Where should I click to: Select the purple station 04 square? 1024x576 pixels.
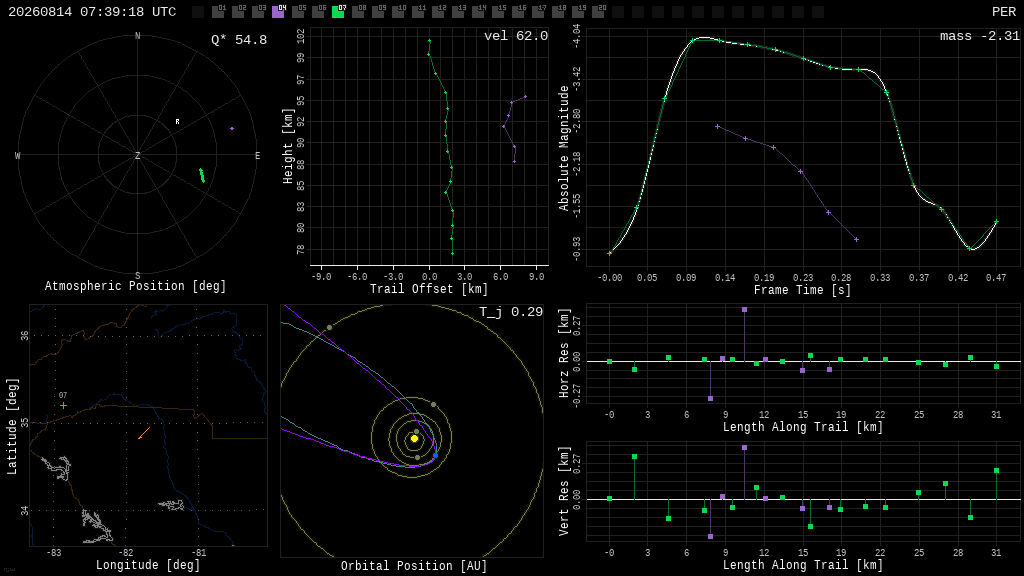pyautogui.click(x=278, y=12)
